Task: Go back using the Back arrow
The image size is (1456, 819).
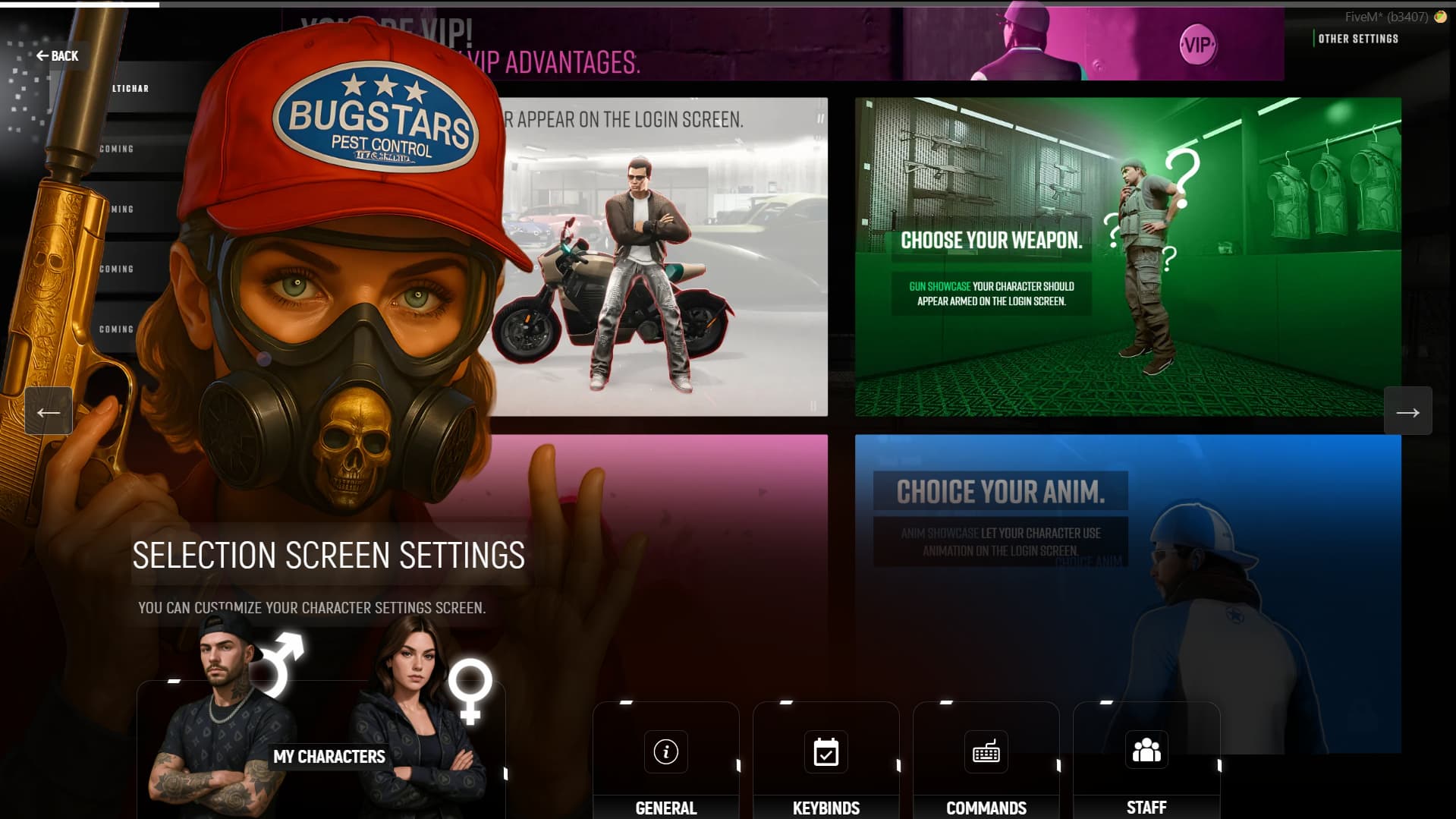Action: (57, 55)
